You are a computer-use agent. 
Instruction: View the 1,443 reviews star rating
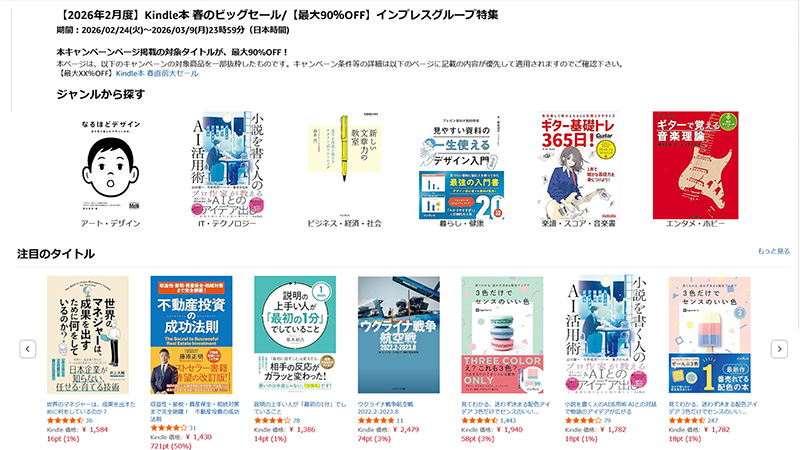(x=479, y=420)
